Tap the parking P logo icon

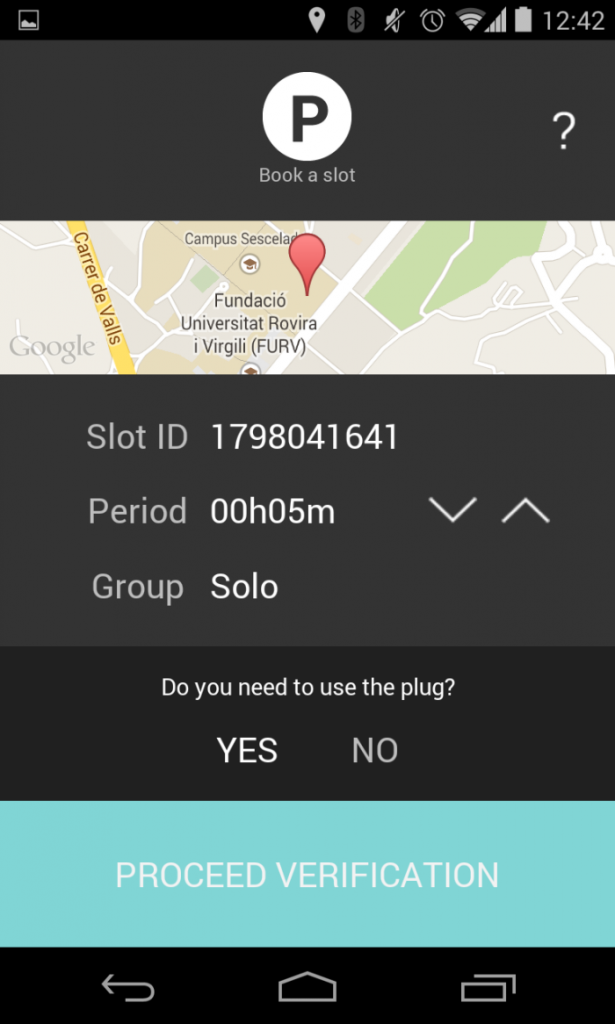pos(307,117)
